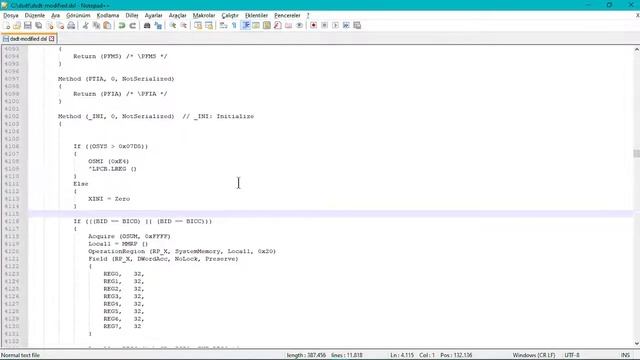
Task: Open the Çalıştır menu
Action: 230,15
